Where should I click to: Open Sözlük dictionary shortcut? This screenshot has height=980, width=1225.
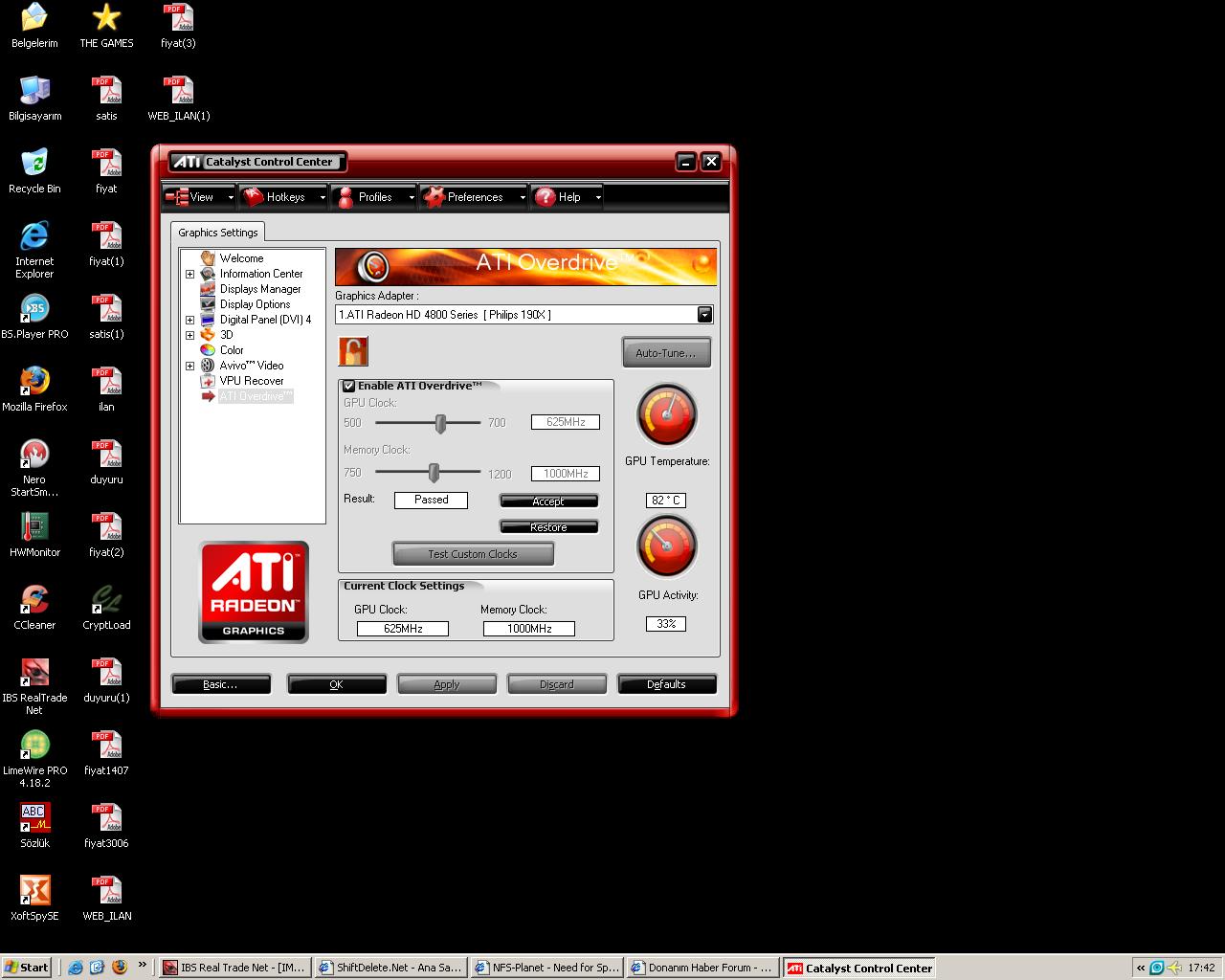click(34, 826)
